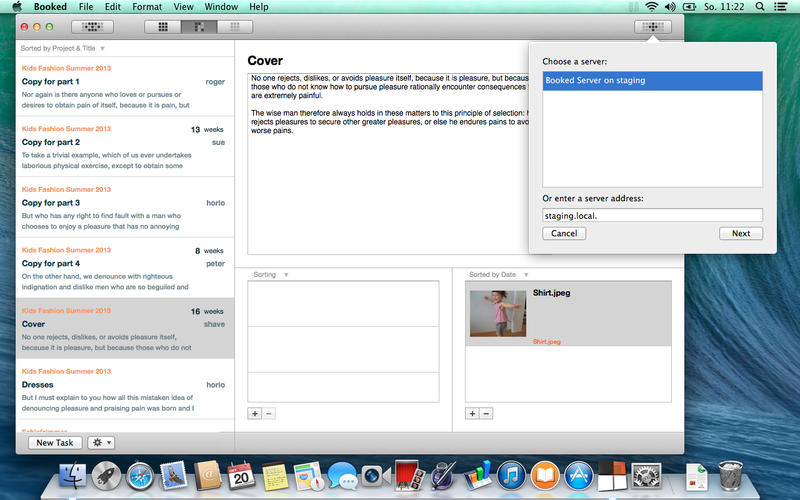Click the clock showing So. 11:22
The width and height of the screenshot is (800, 500).
coord(724,7)
